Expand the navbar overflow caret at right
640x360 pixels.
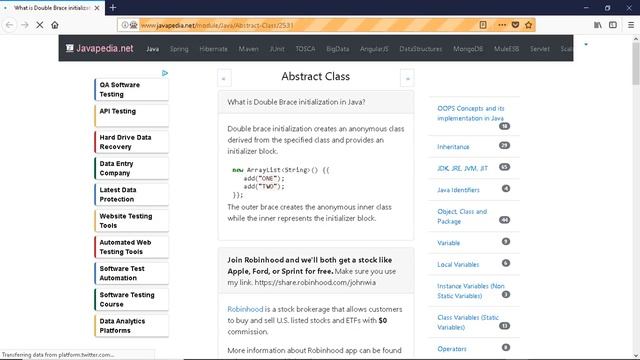pyautogui.click(x=586, y=44)
